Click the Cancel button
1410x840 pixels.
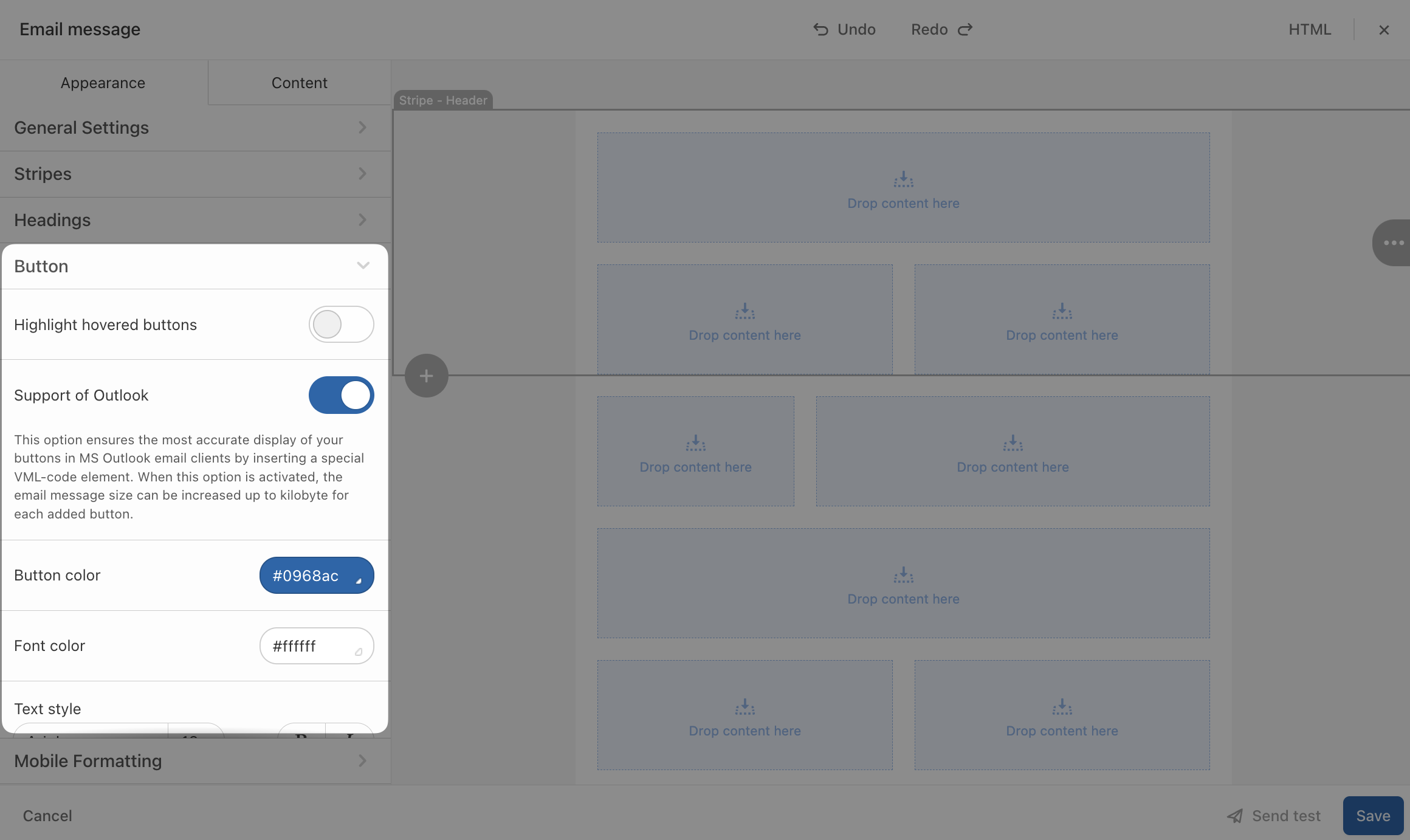coord(47,816)
